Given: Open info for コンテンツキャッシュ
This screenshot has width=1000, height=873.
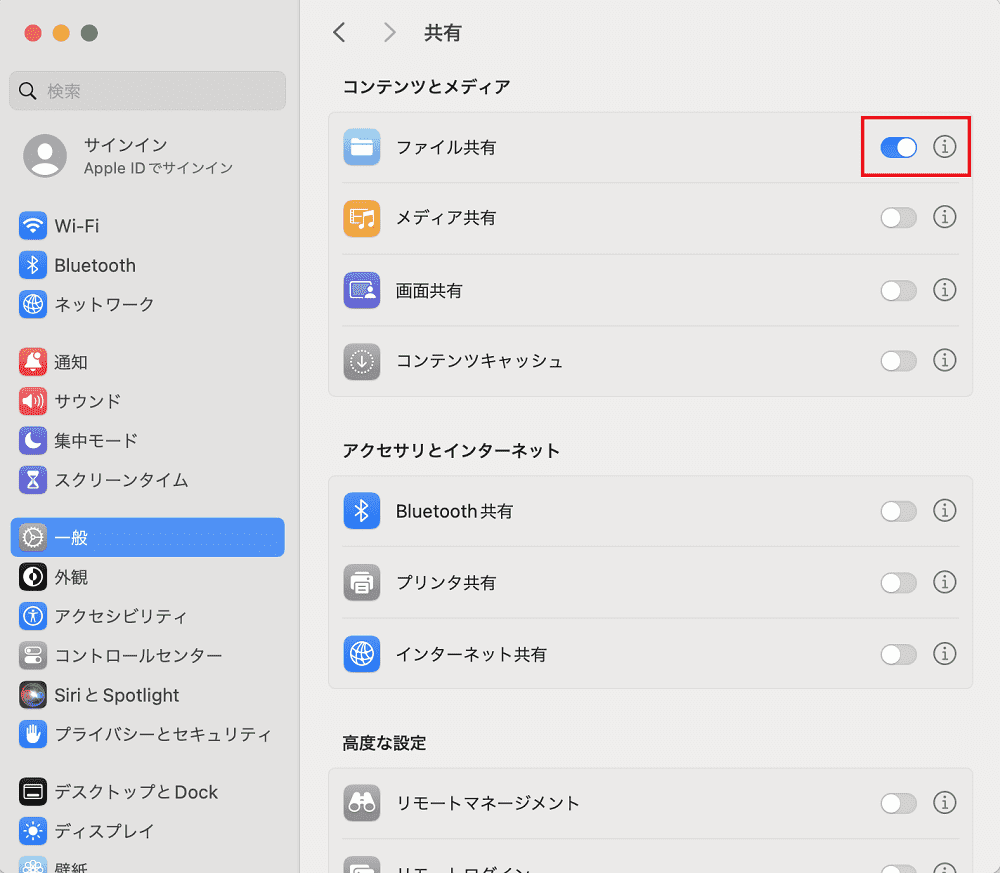Looking at the screenshot, I should point(945,360).
